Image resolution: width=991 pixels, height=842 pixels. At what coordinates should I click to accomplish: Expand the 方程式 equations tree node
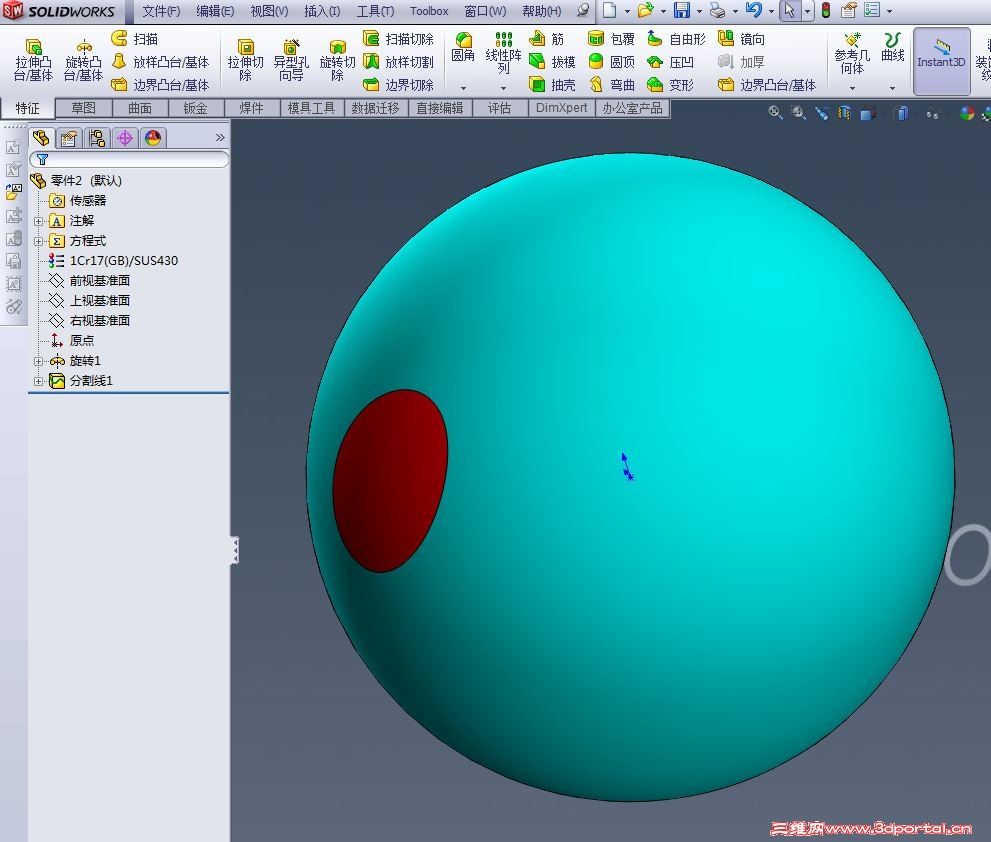[39, 241]
